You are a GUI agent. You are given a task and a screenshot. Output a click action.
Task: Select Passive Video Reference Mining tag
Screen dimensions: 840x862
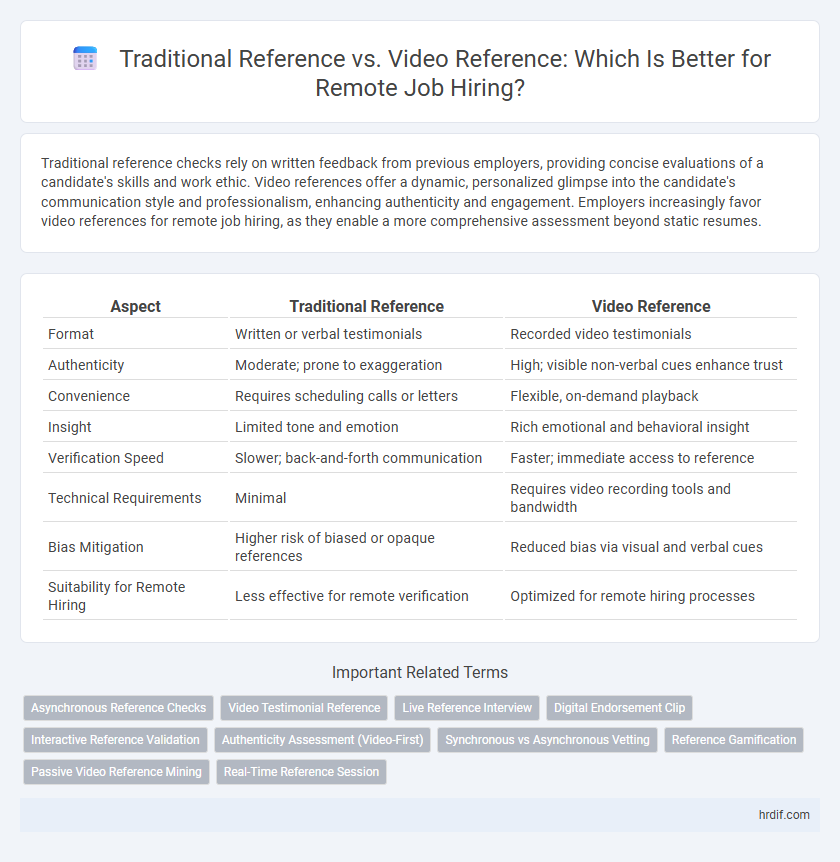(116, 771)
